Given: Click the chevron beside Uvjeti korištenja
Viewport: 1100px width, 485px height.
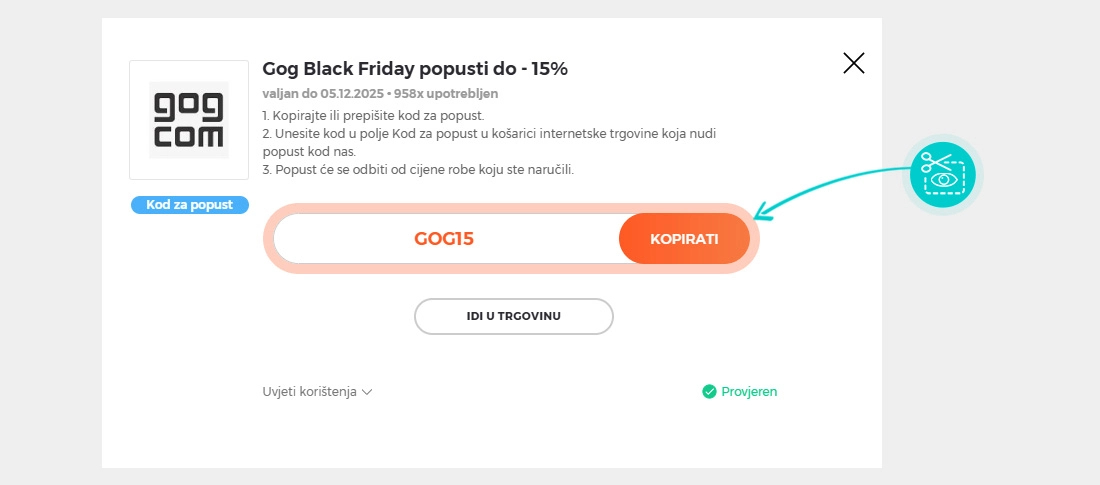Looking at the screenshot, I should 367,393.
